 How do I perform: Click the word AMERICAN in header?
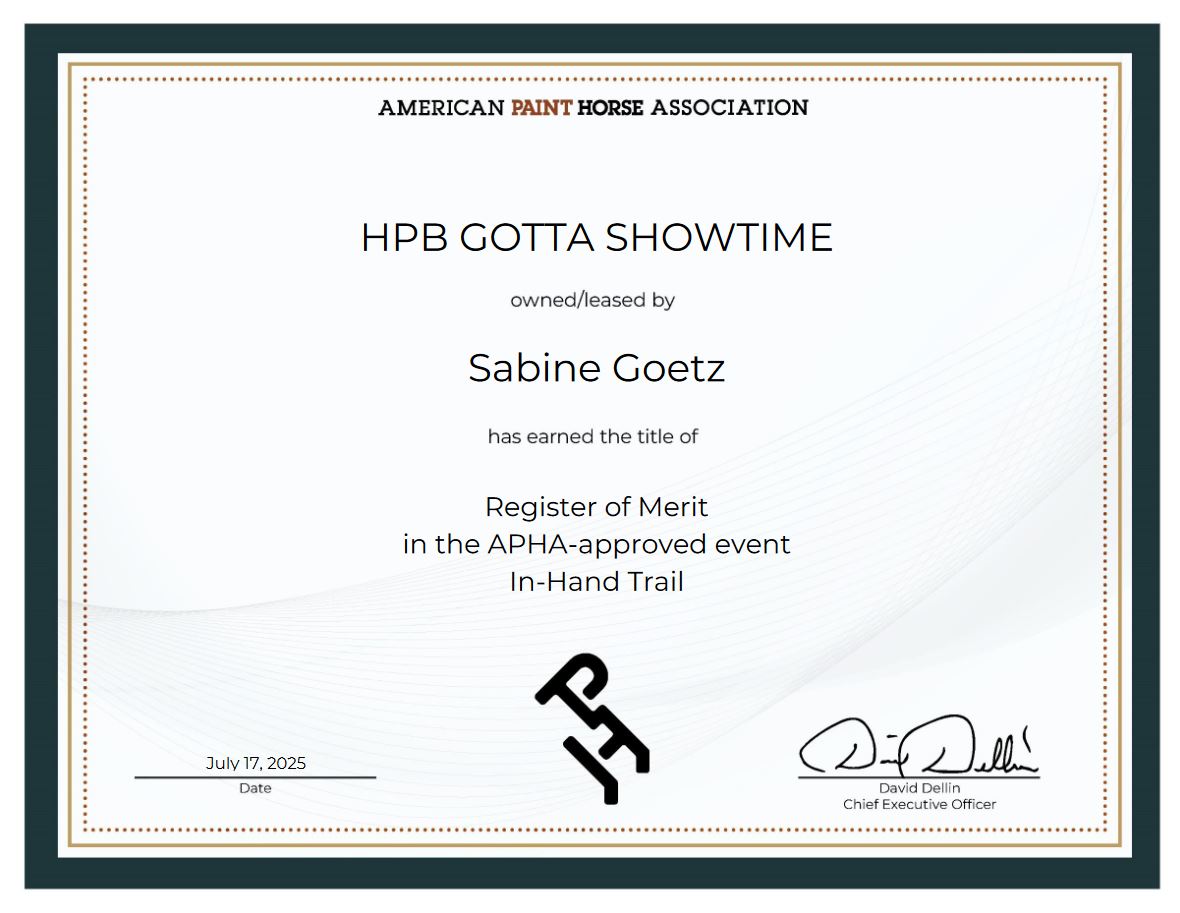coord(441,108)
